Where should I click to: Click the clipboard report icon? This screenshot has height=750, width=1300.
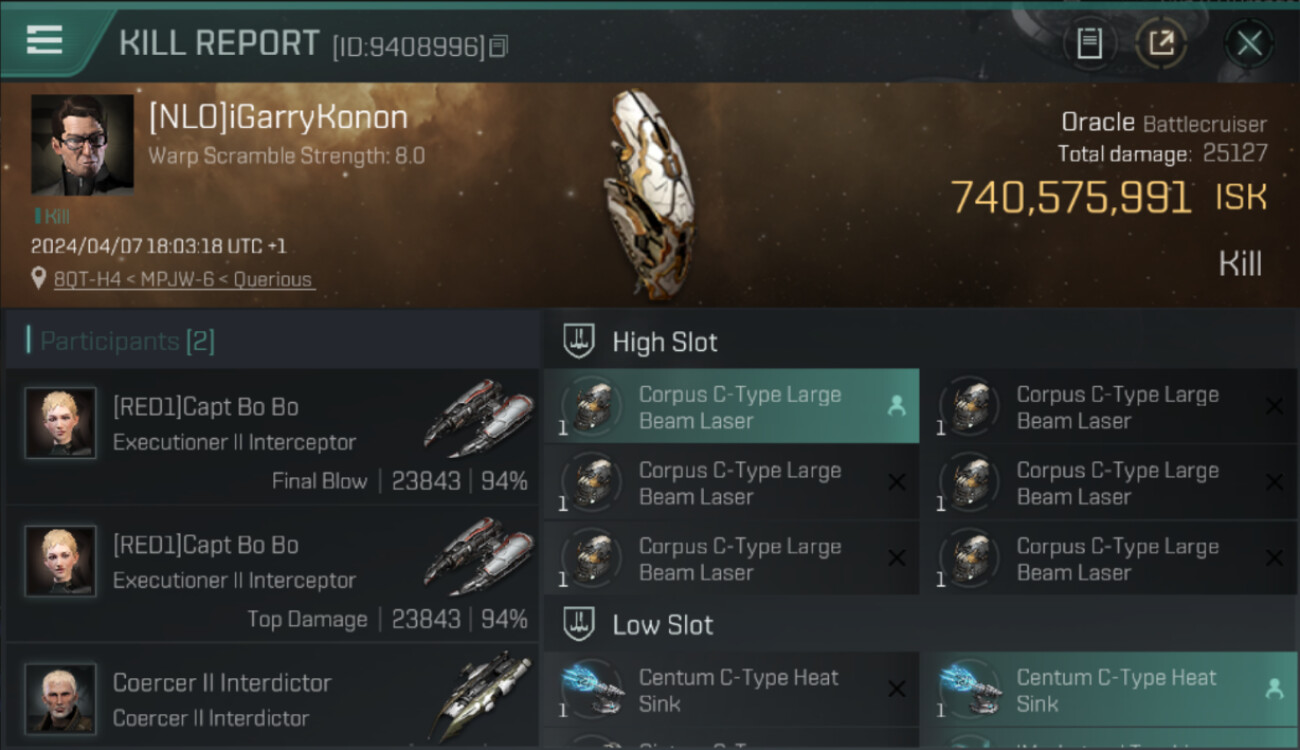click(x=1089, y=43)
